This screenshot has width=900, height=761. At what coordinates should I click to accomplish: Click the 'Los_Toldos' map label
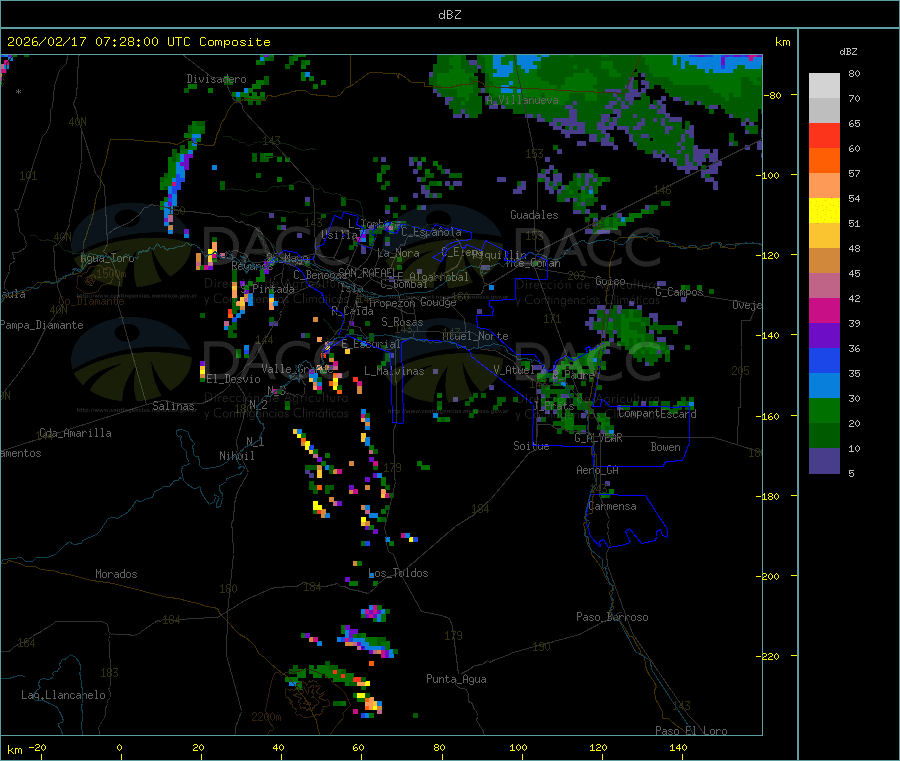398,573
